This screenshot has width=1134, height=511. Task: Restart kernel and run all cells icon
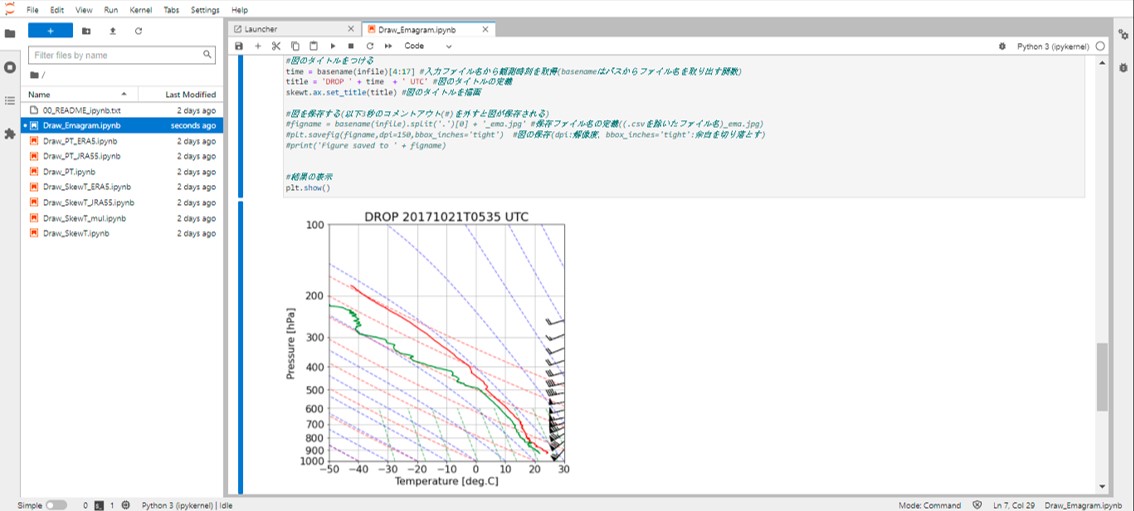[x=388, y=46]
